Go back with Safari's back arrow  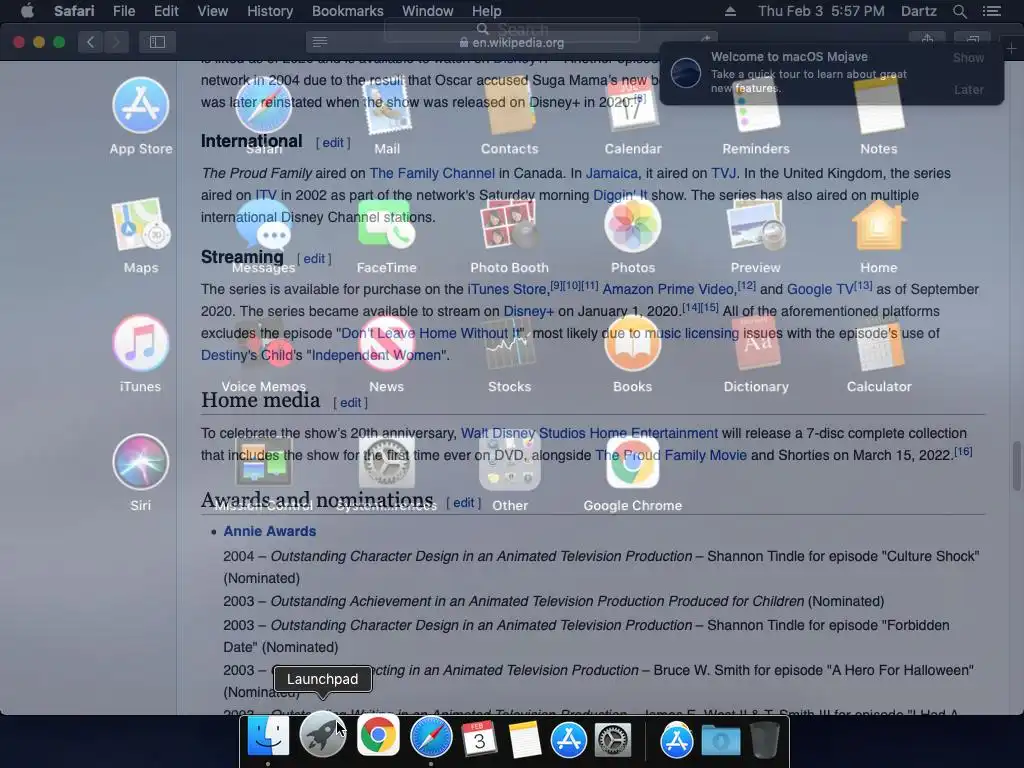tap(90, 42)
